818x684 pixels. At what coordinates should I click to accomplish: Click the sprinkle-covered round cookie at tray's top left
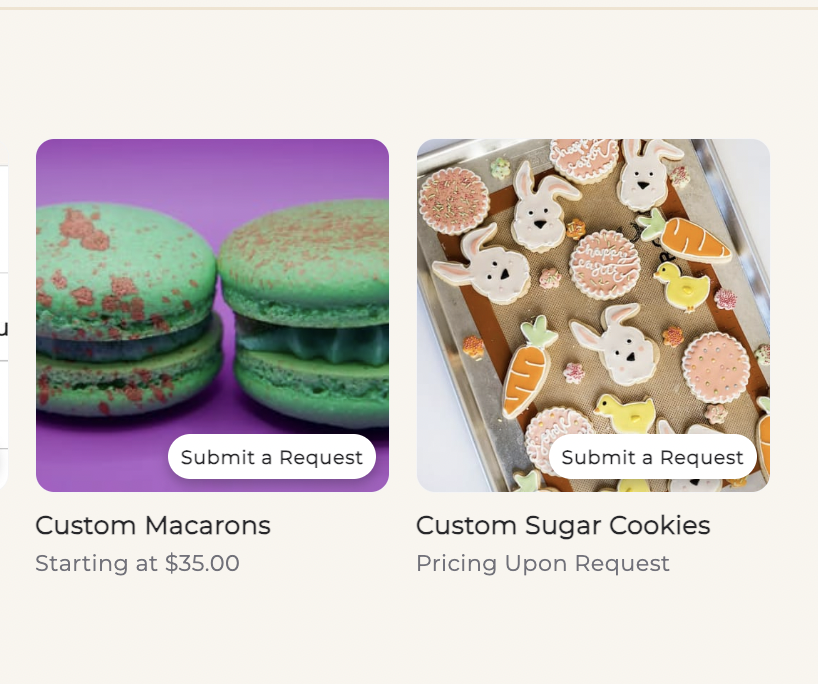454,200
